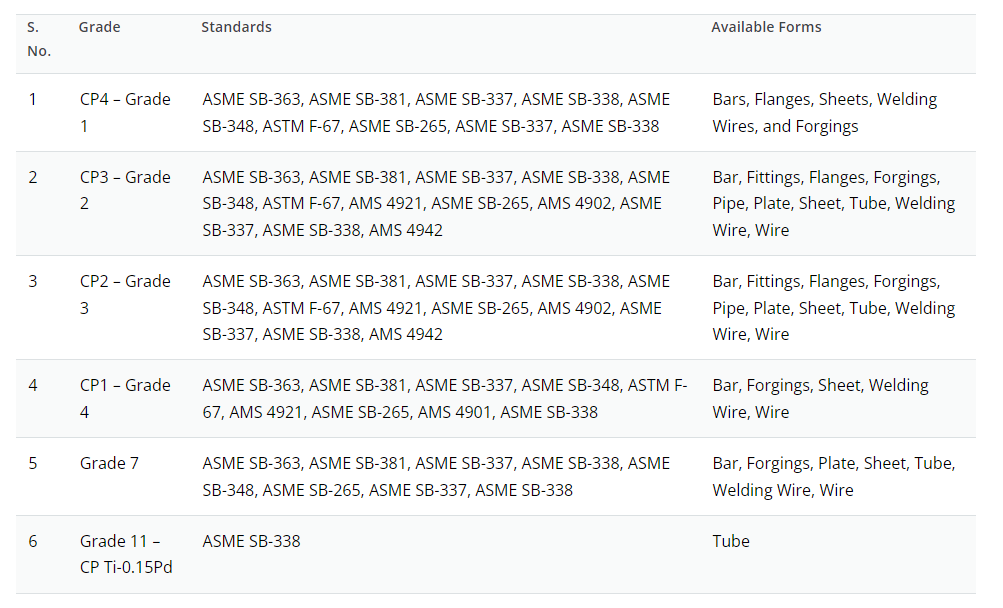The width and height of the screenshot is (1003, 608).
Task: Click the "Grade" column header
Action: point(99,27)
